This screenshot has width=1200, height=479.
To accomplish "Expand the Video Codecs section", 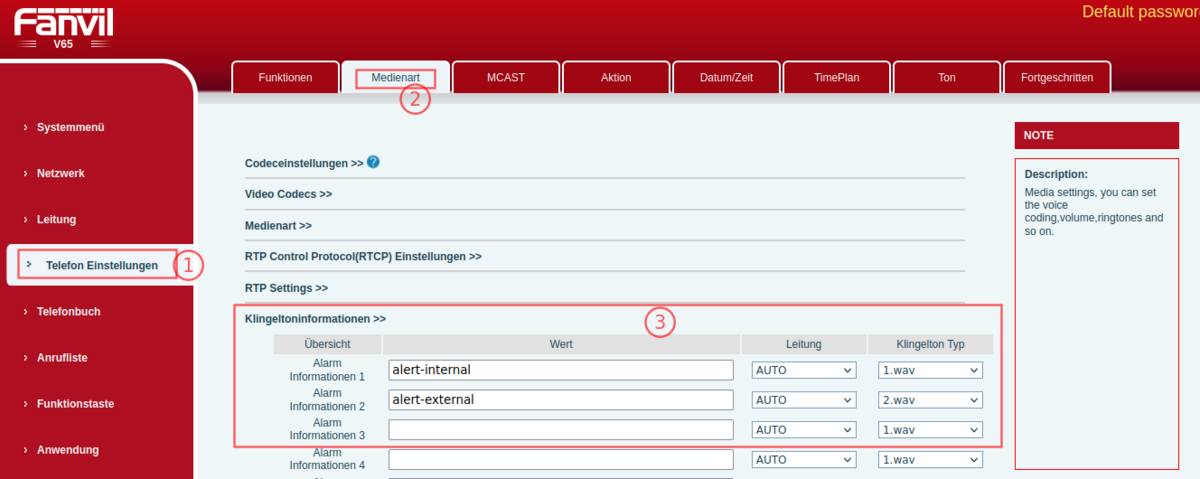I will pos(288,194).
